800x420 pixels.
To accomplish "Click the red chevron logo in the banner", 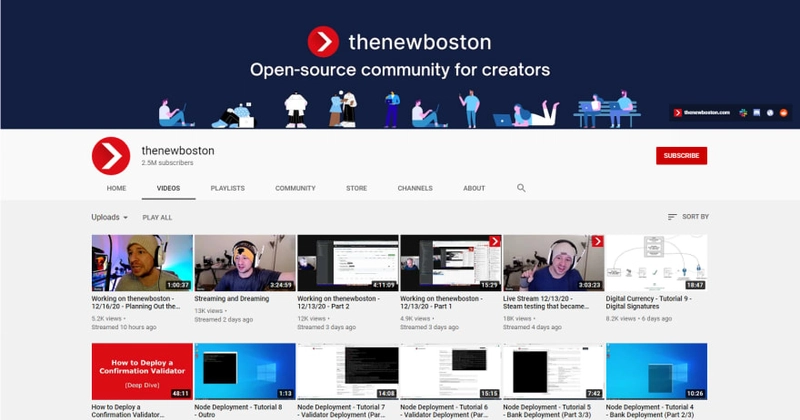I will [323, 42].
